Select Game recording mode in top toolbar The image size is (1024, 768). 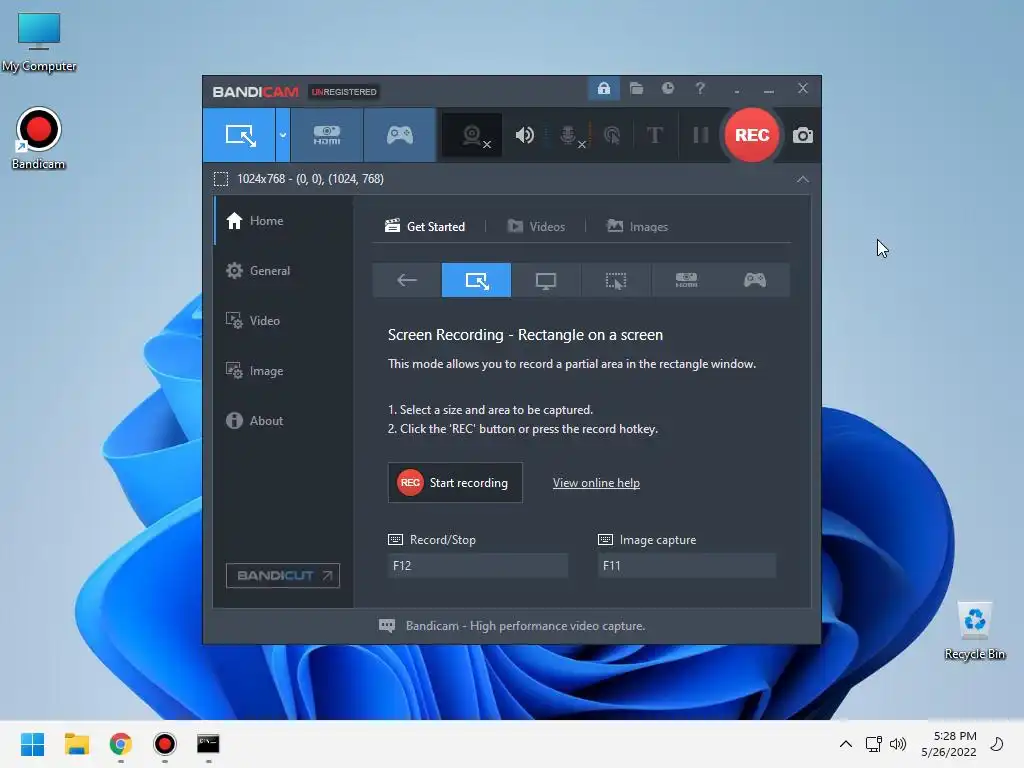click(x=400, y=135)
